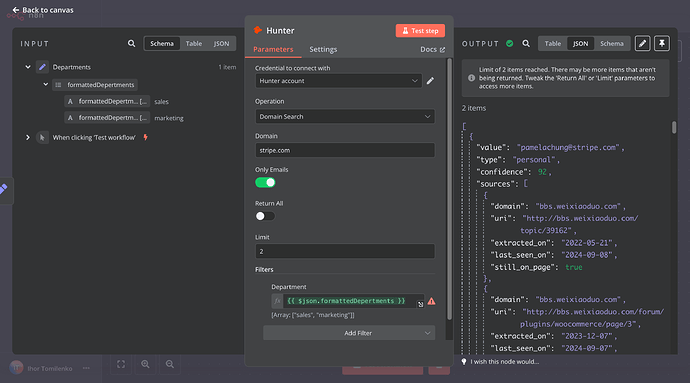
Task: Switch INPUT view to JSON
Action: (221, 43)
